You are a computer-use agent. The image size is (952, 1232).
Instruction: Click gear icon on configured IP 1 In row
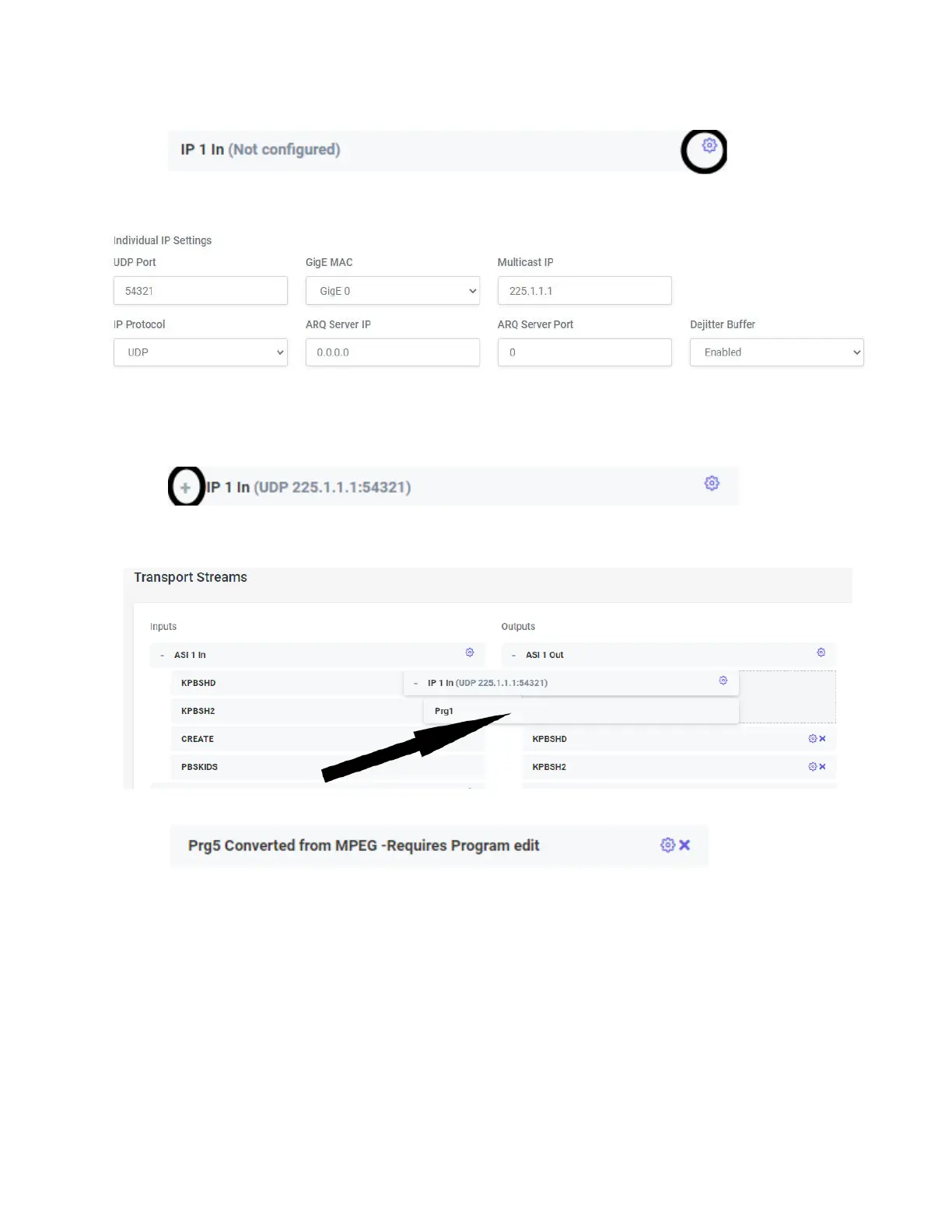click(712, 483)
